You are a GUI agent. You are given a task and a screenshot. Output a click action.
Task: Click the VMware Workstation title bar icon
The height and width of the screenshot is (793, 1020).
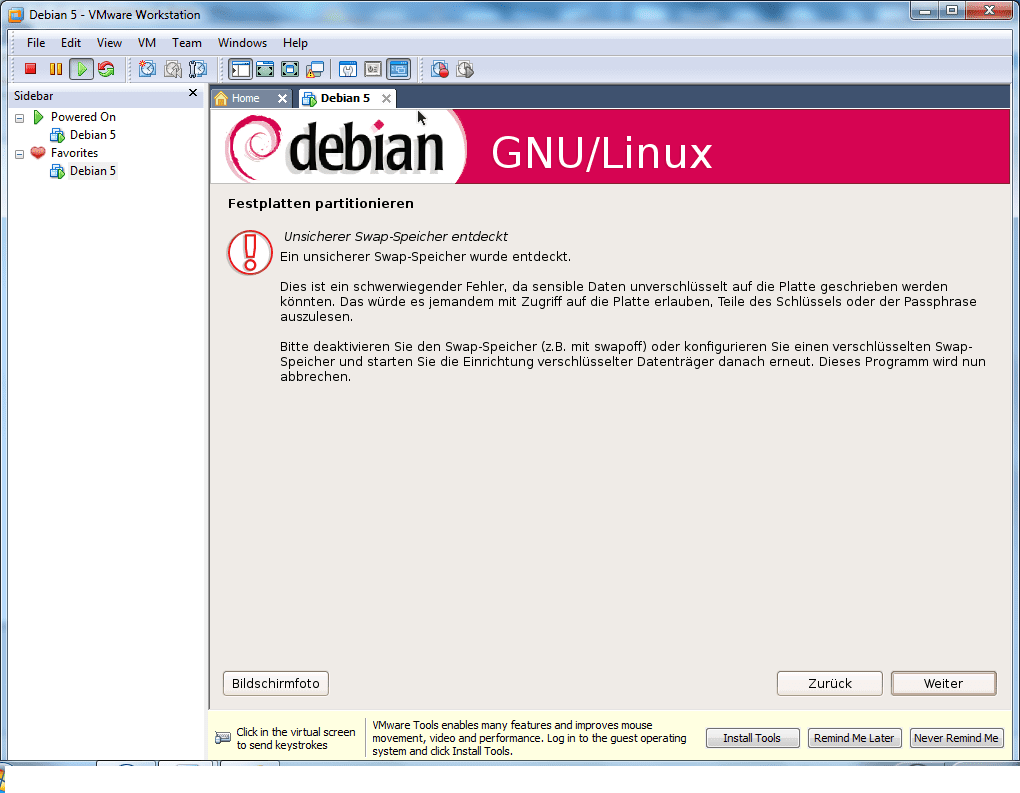point(16,14)
